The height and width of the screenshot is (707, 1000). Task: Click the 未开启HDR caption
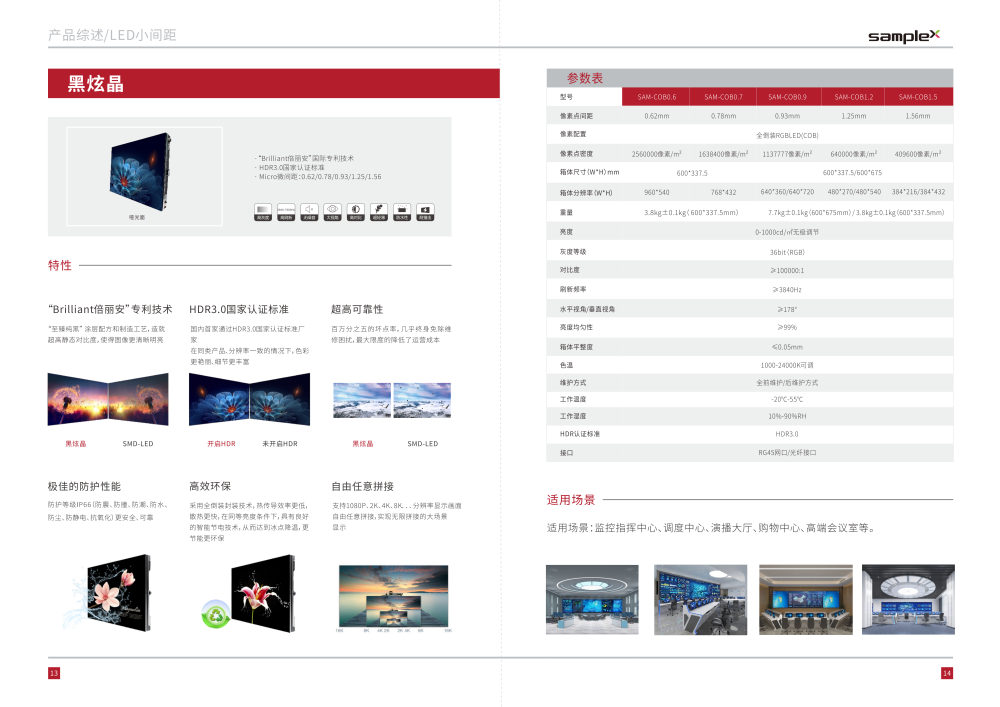point(280,443)
